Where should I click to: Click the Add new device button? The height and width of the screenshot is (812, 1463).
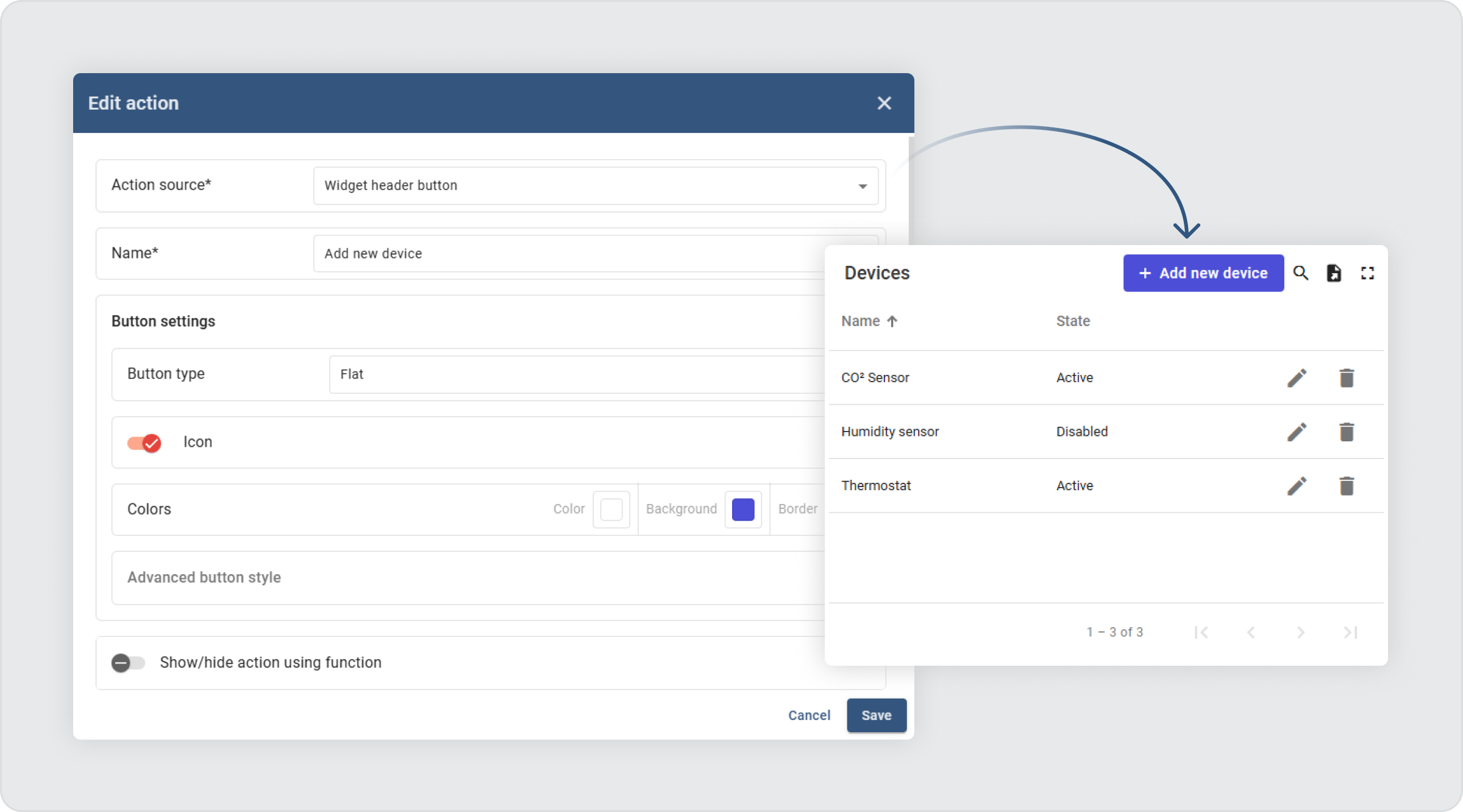(1203, 273)
